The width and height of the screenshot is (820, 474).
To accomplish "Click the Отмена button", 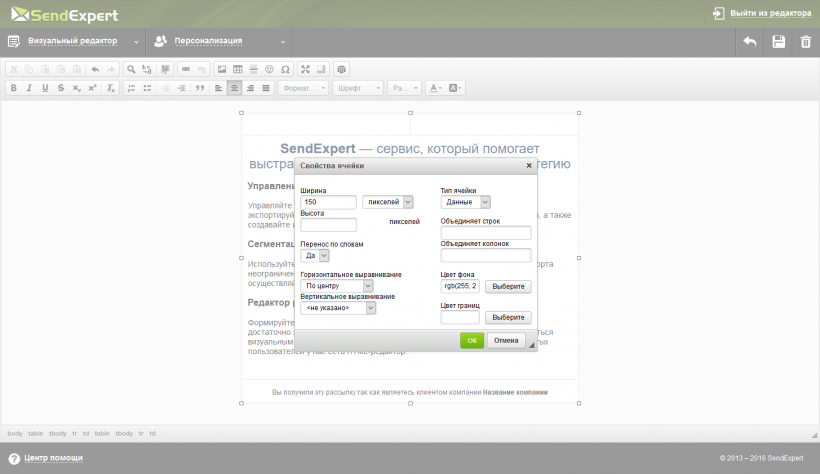I will coord(506,340).
